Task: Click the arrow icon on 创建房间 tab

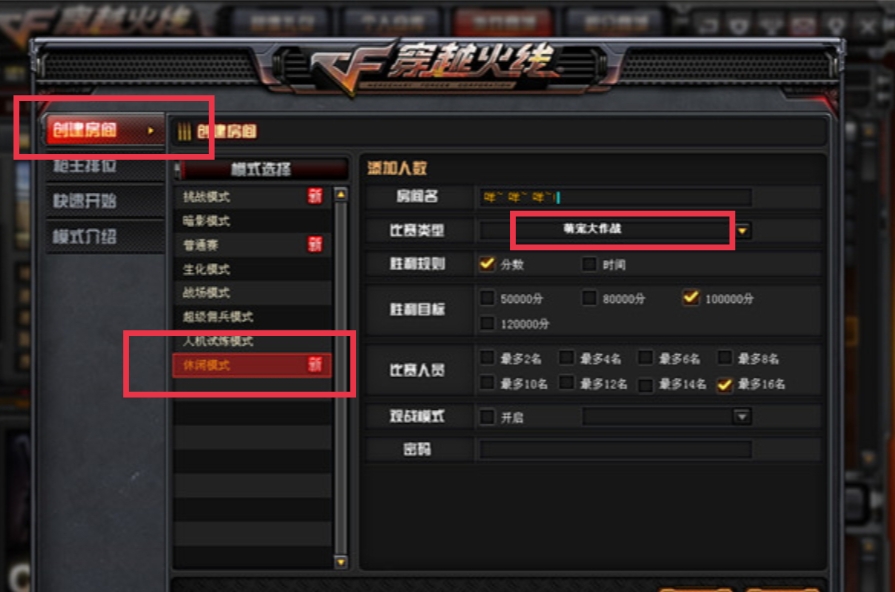Action: (x=151, y=131)
